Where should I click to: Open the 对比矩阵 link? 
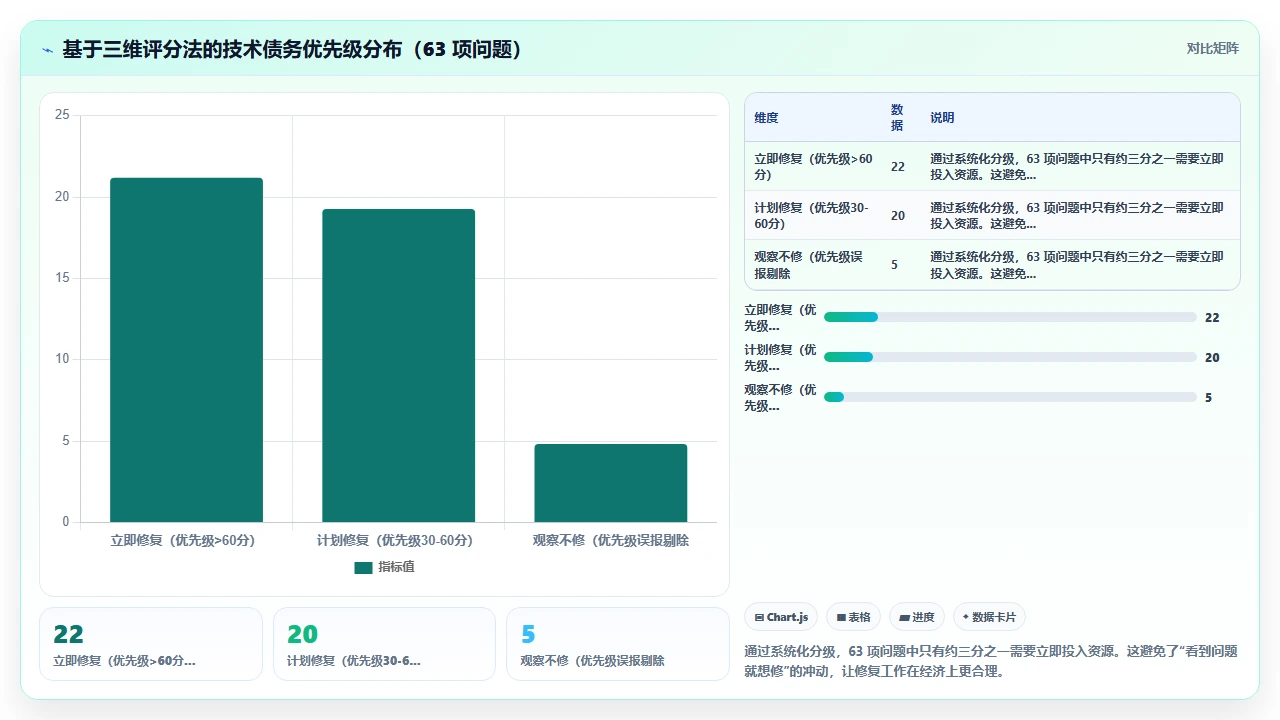pyautogui.click(x=1212, y=48)
